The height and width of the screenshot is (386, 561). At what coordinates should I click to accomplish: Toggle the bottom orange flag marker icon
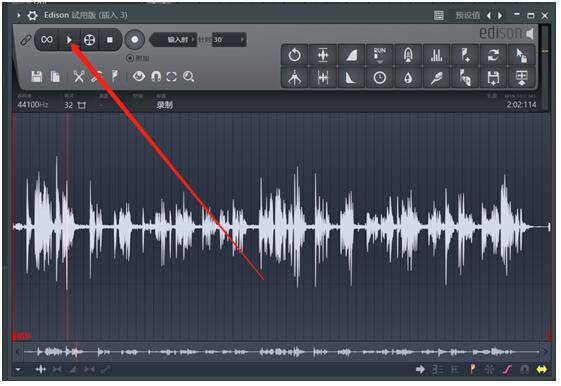[473, 369]
